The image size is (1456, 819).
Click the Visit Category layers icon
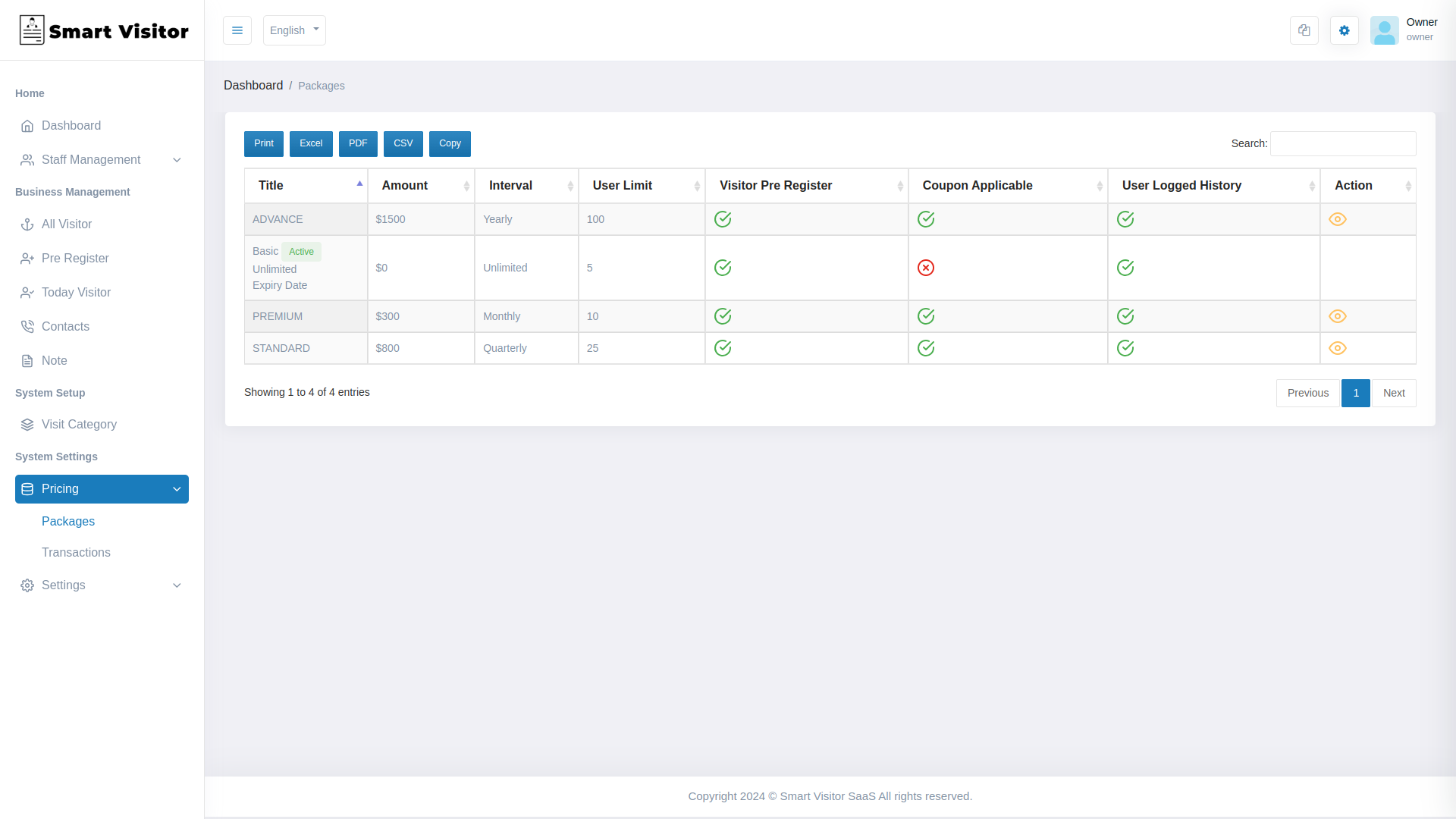(27, 425)
